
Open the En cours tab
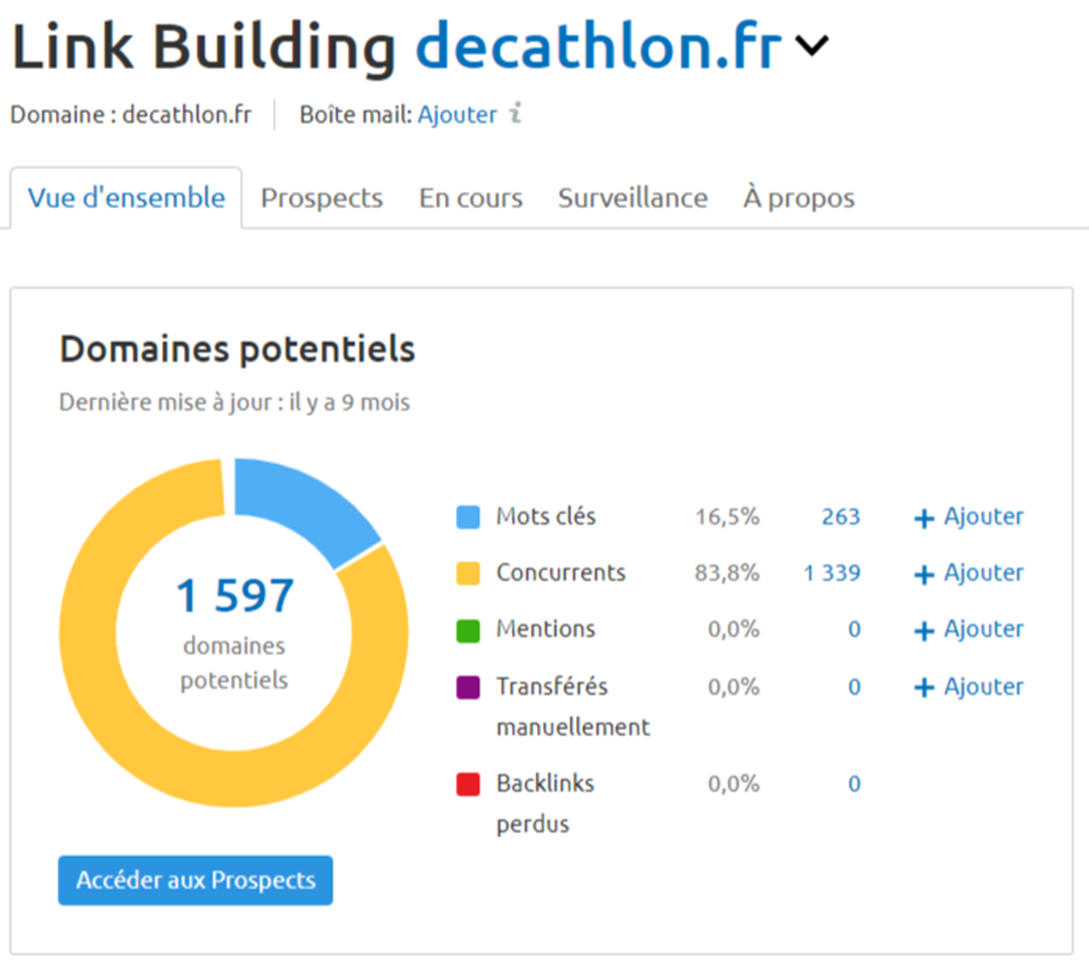470,199
